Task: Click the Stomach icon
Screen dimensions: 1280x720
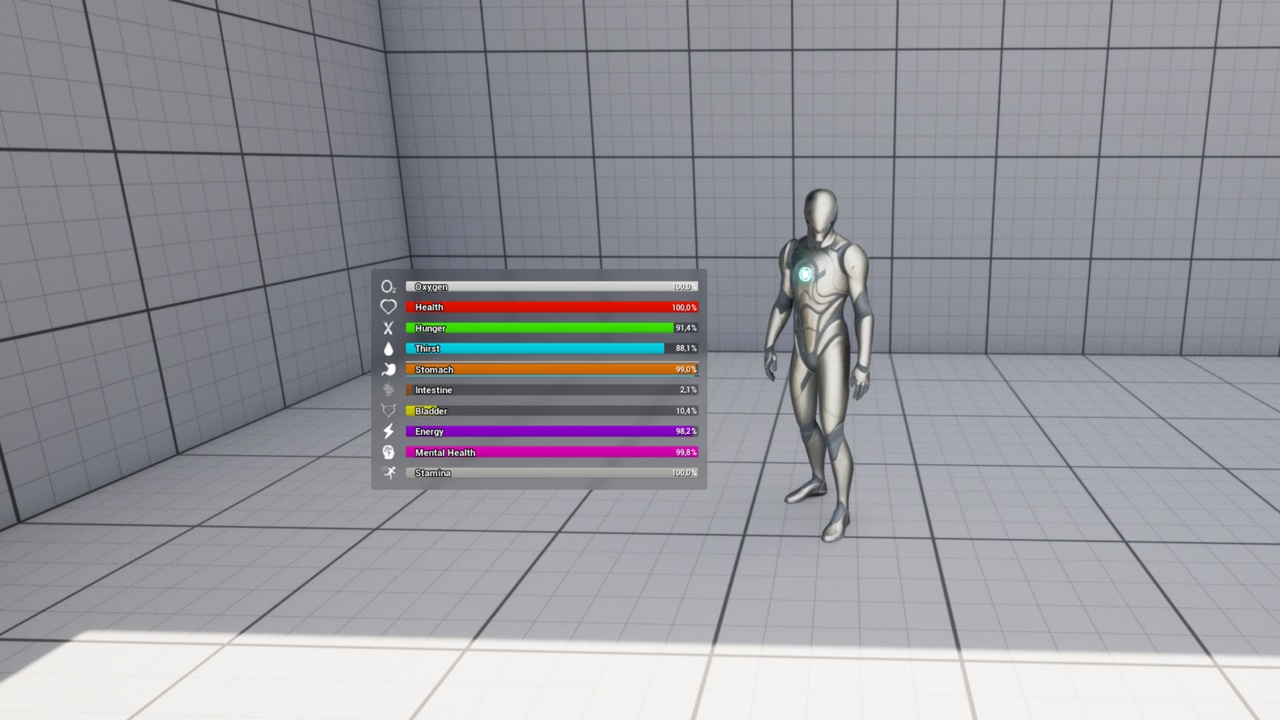Action: (388, 369)
